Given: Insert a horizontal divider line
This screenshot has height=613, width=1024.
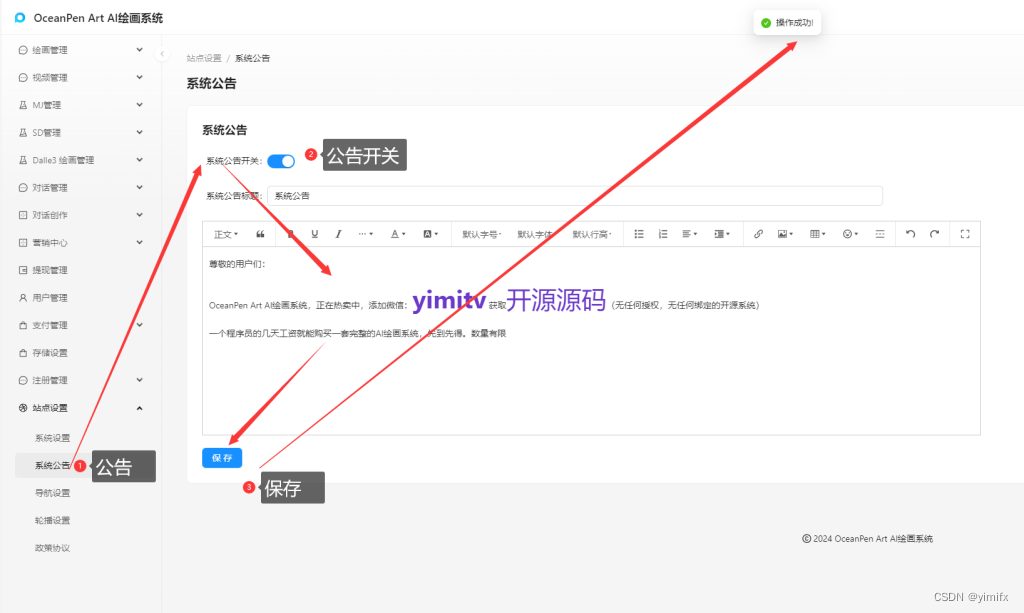Looking at the screenshot, I should (x=880, y=234).
